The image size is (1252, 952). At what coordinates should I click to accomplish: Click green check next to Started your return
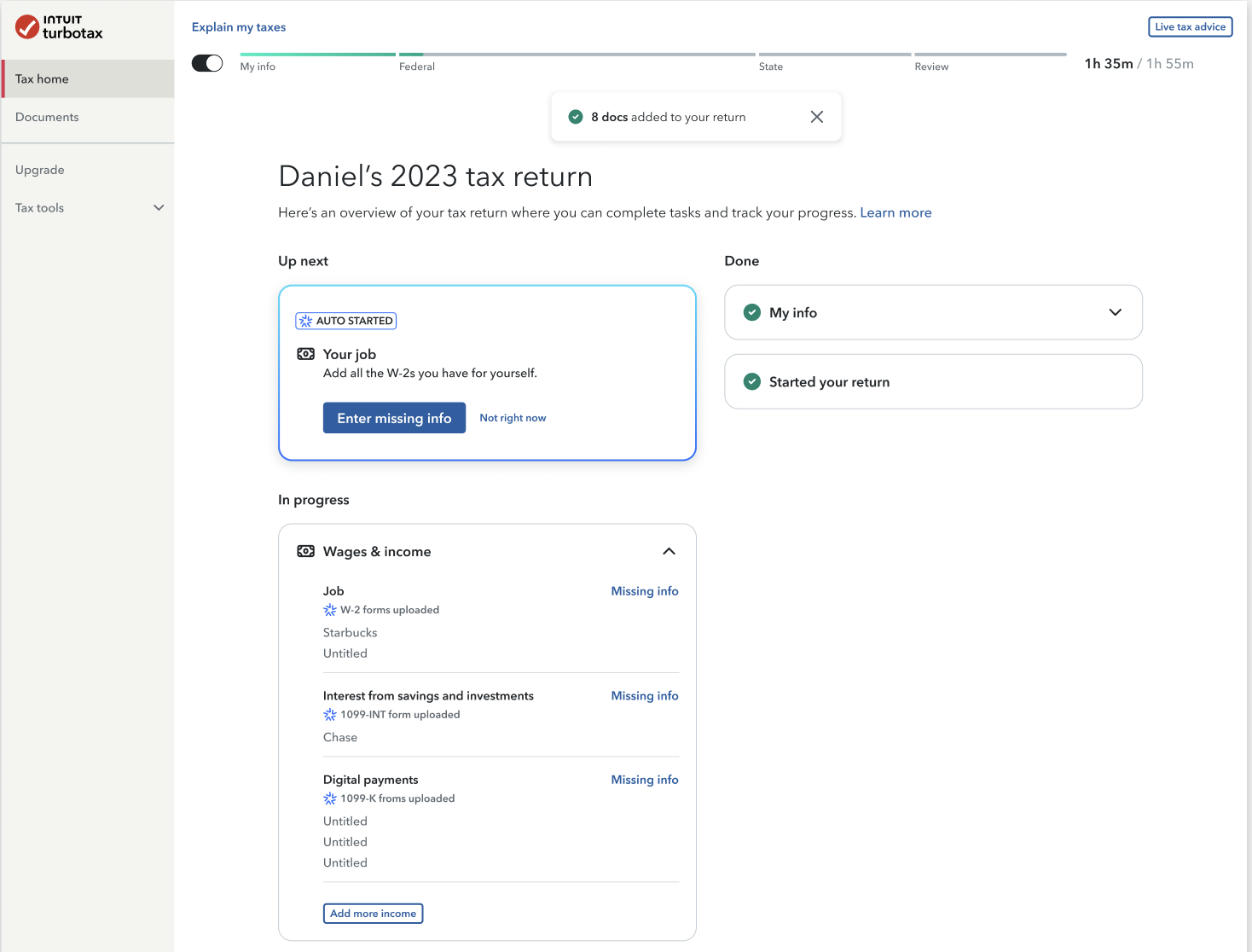751,381
